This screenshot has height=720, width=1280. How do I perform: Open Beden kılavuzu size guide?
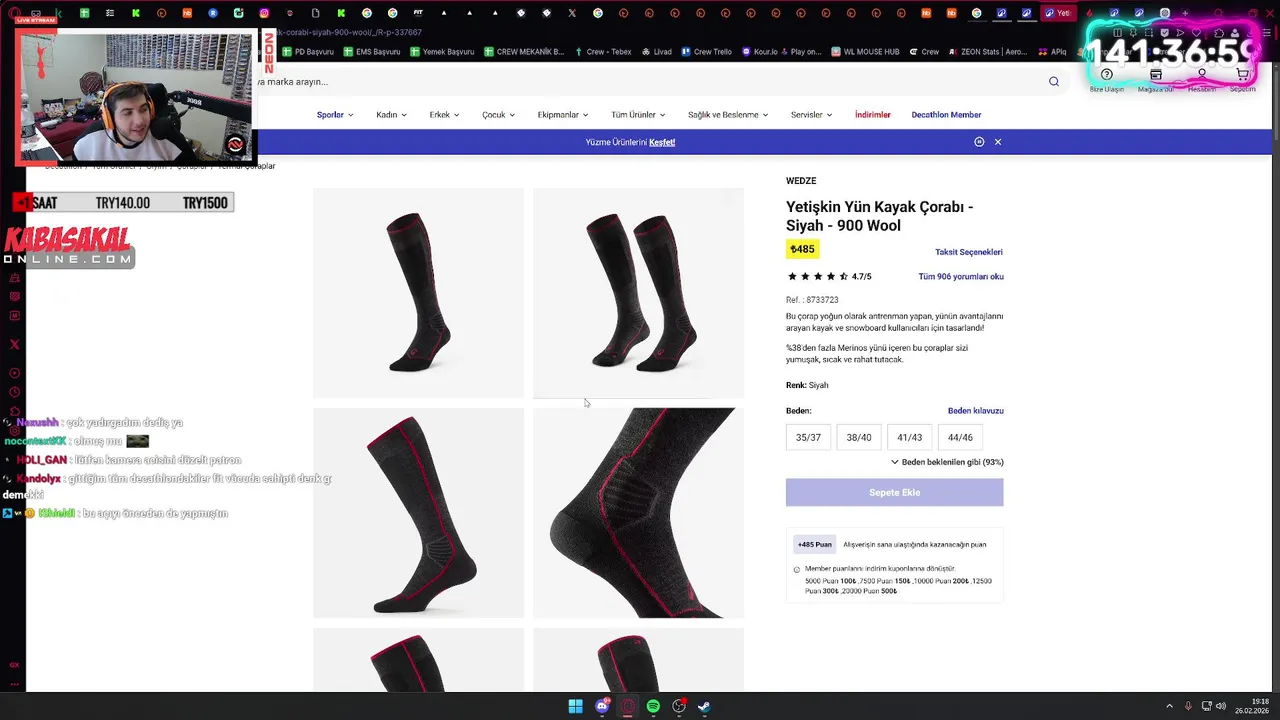coord(976,411)
